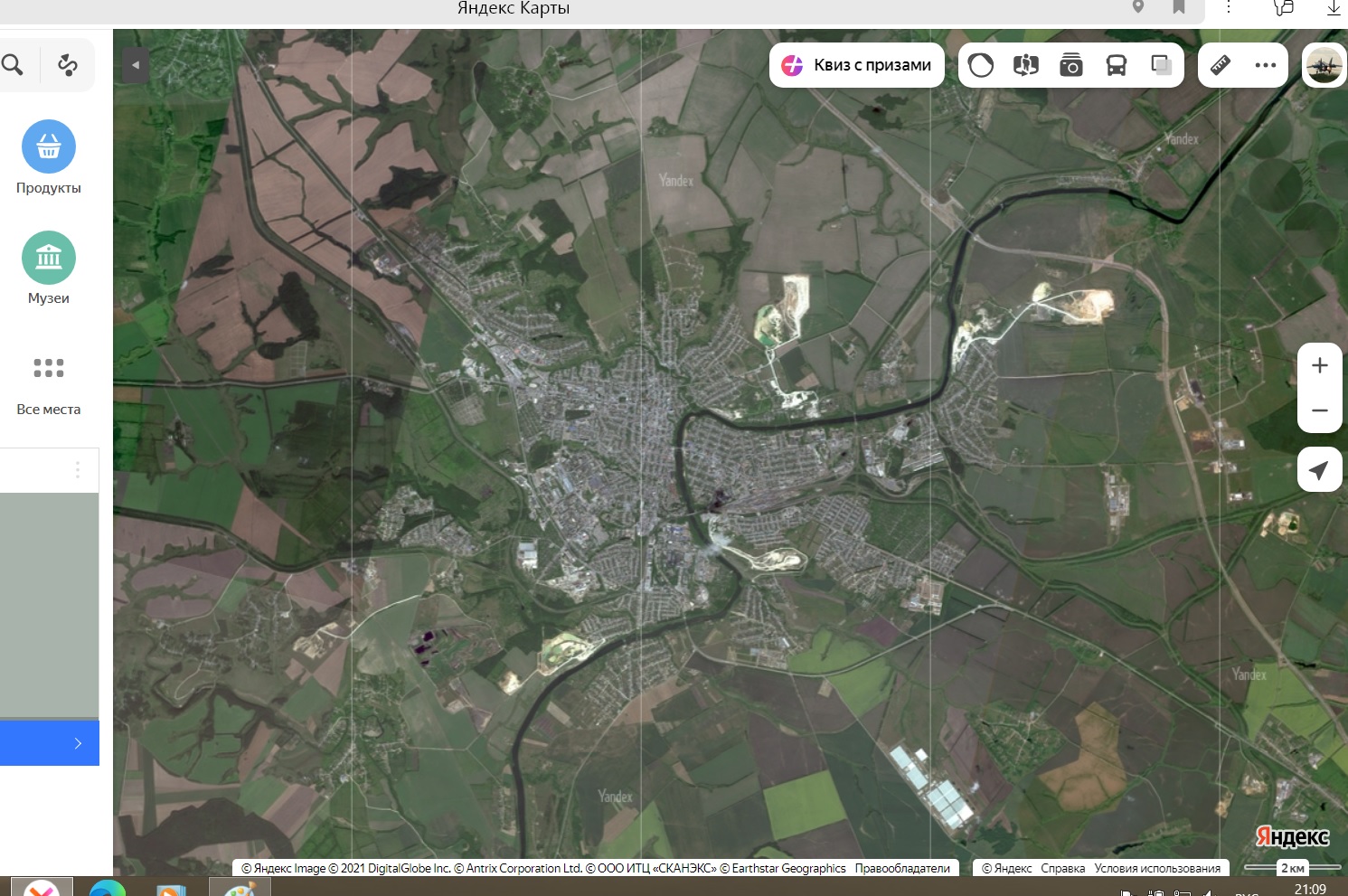Show public transport bus layer
This screenshot has height=896, width=1348.
point(1117,65)
